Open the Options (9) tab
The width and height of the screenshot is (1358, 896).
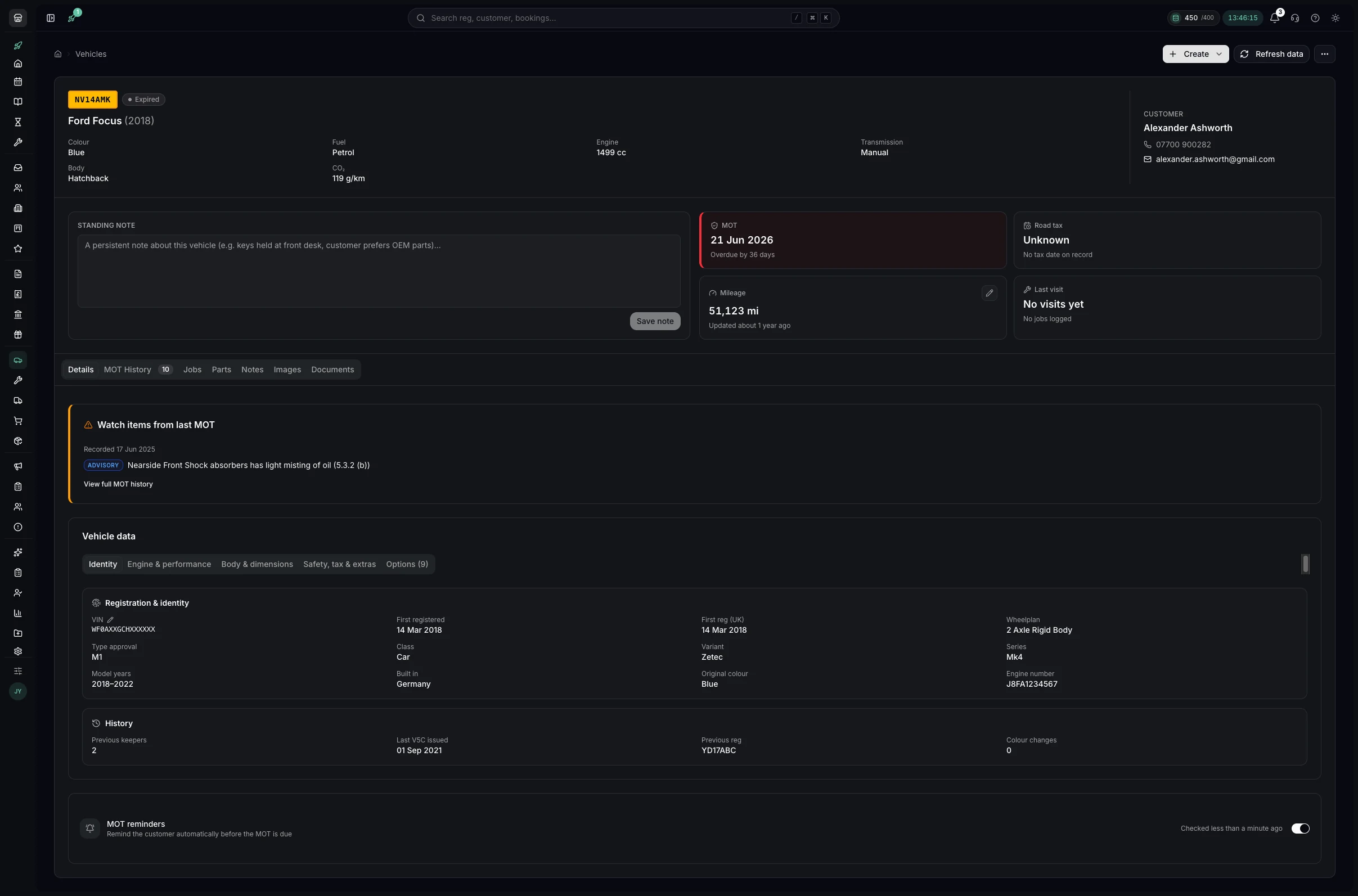click(x=407, y=565)
